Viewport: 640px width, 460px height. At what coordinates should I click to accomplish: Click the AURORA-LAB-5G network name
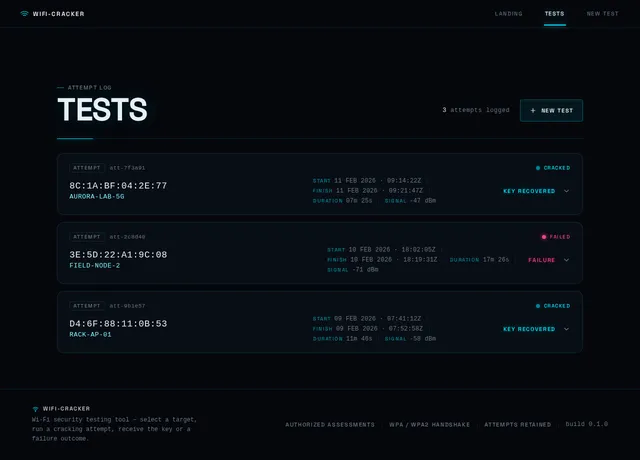coord(97,196)
